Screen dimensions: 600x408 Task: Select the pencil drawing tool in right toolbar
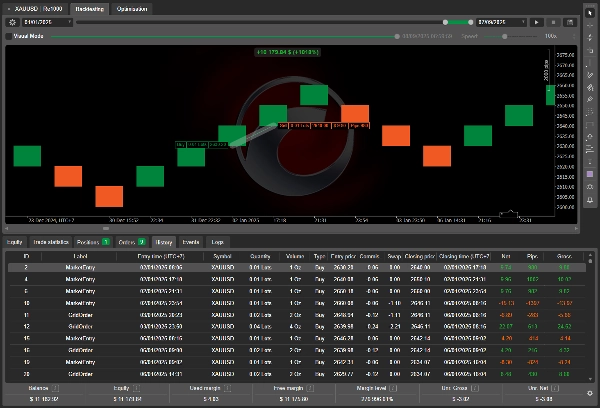pyautogui.click(x=590, y=100)
